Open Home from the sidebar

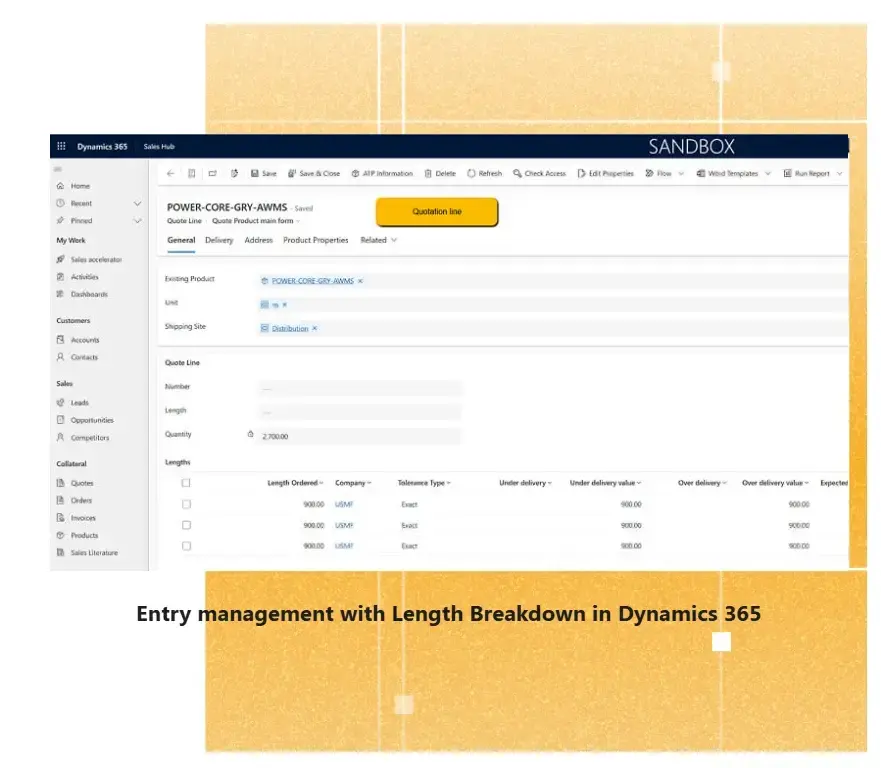coord(79,186)
